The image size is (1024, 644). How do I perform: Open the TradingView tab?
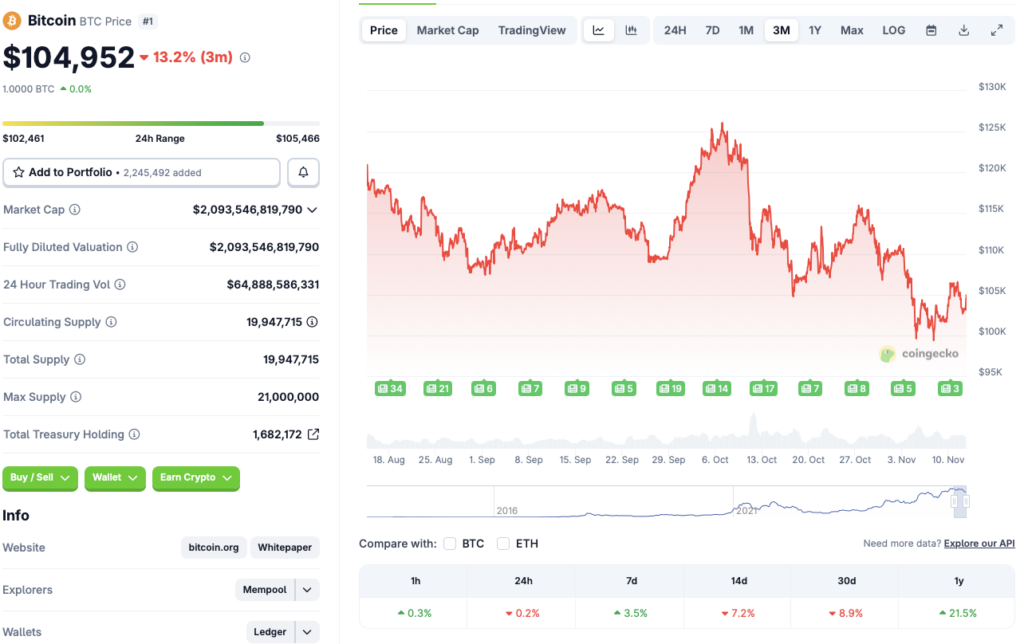[532, 30]
